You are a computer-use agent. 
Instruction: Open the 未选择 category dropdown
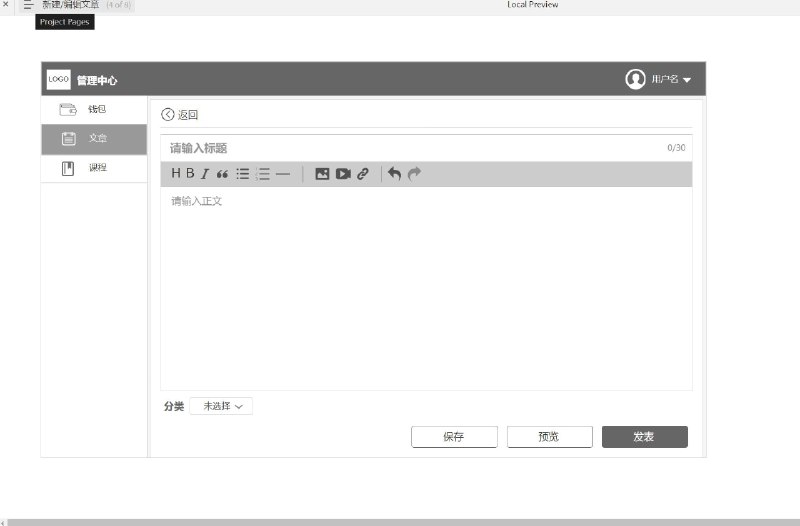tap(221, 406)
